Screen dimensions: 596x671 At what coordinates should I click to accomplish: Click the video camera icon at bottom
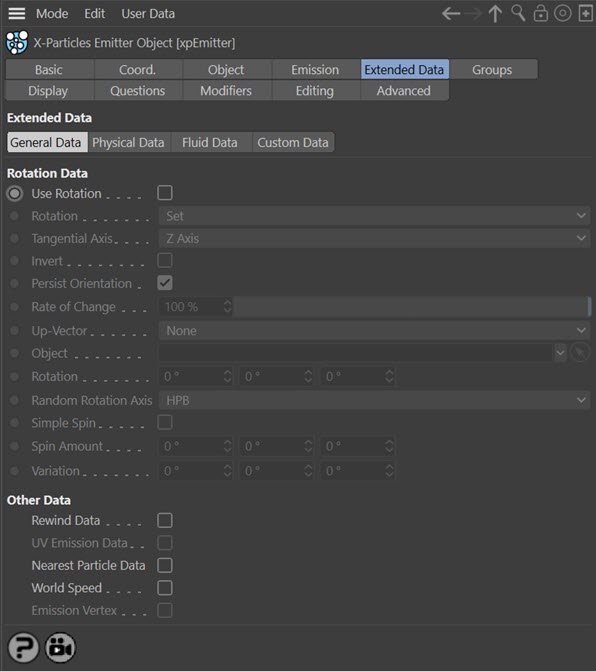tap(60, 647)
